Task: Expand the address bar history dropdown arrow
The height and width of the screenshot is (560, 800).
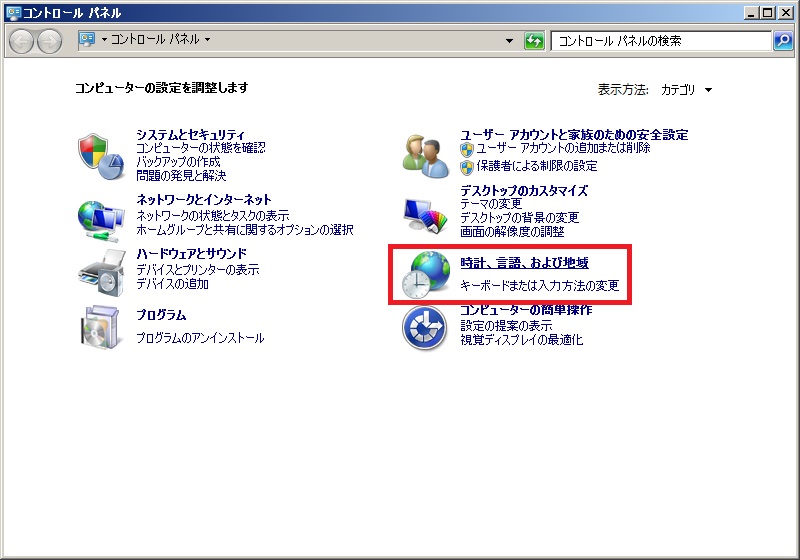Action: pos(511,41)
